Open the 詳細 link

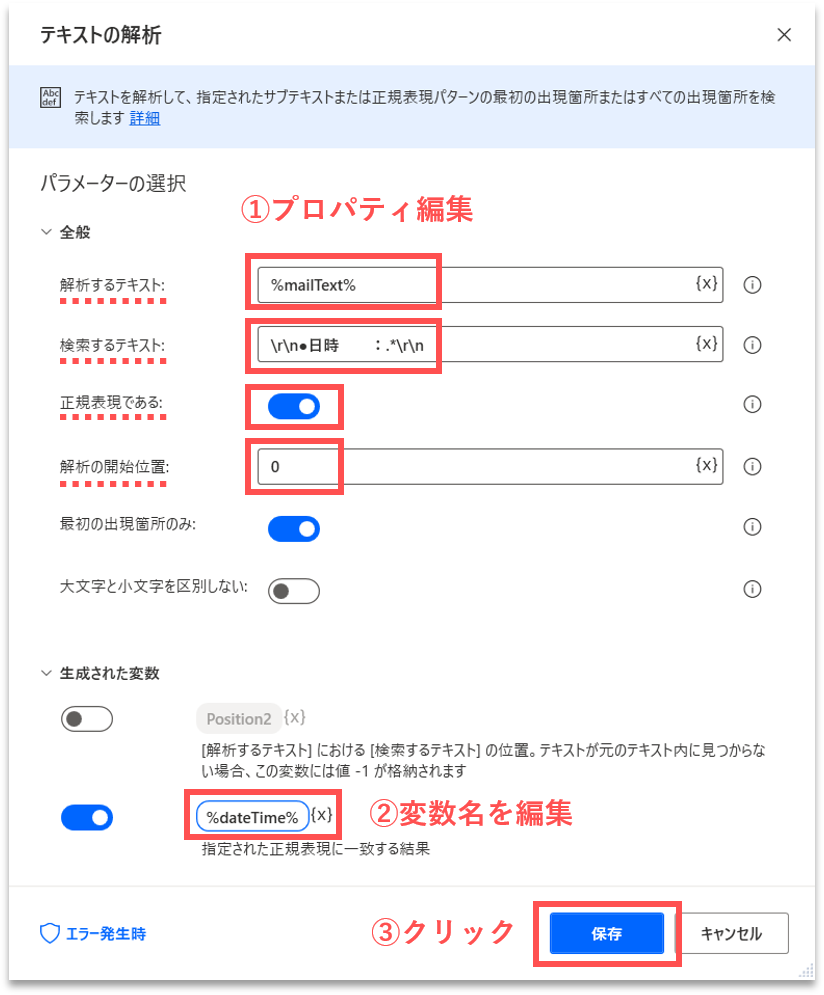(x=145, y=118)
